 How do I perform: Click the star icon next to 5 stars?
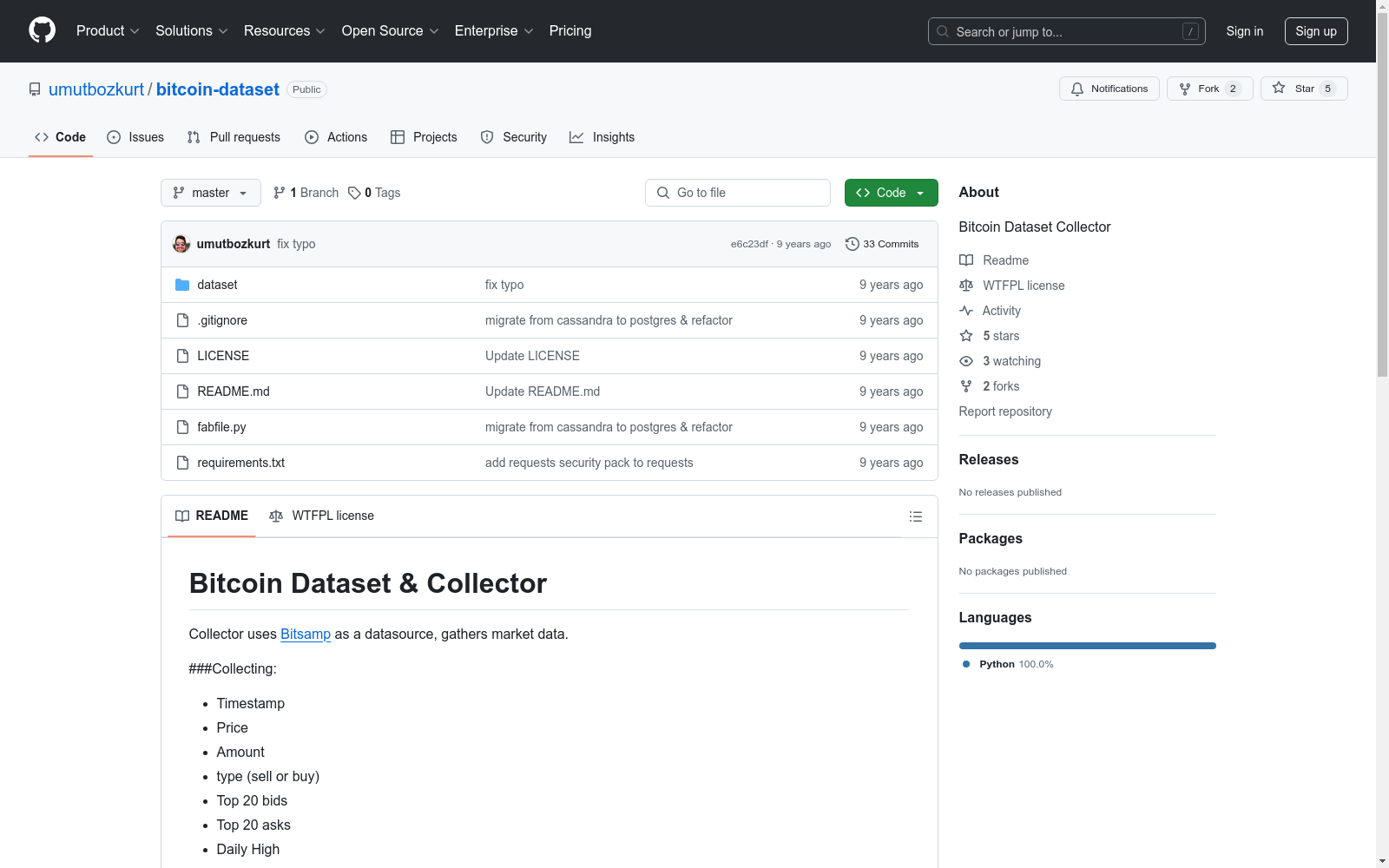point(966,336)
